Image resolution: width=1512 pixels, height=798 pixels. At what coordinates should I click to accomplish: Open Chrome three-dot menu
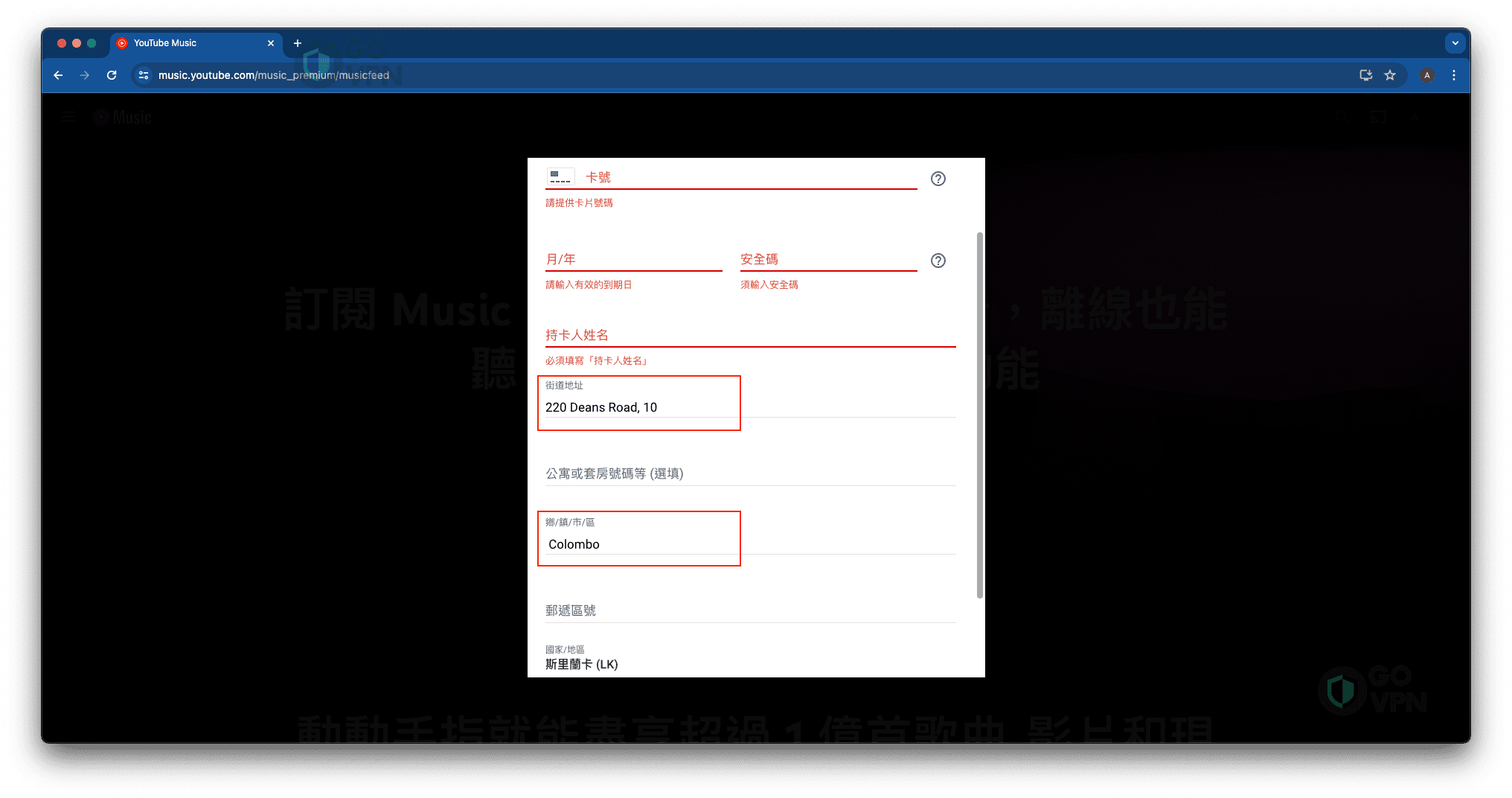click(x=1454, y=75)
